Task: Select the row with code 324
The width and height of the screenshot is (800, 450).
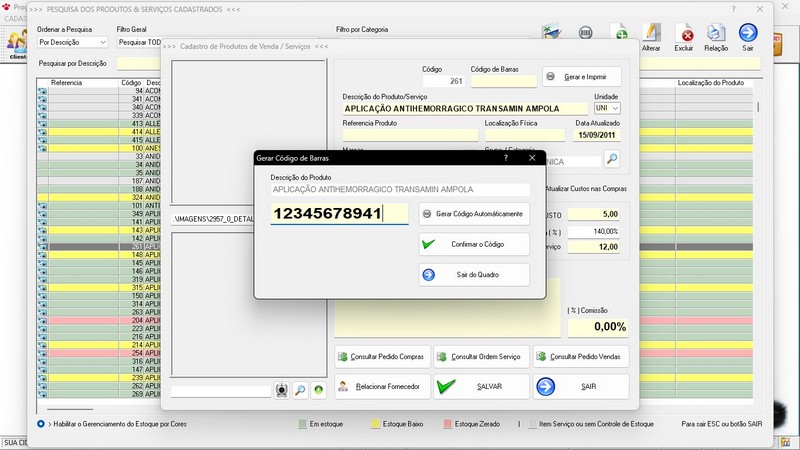Action: click(99, 197)
